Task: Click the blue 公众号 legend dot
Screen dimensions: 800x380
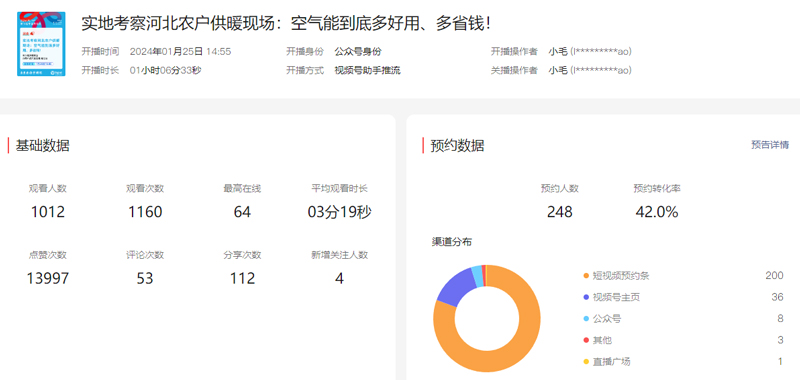Action: point(586,319)
